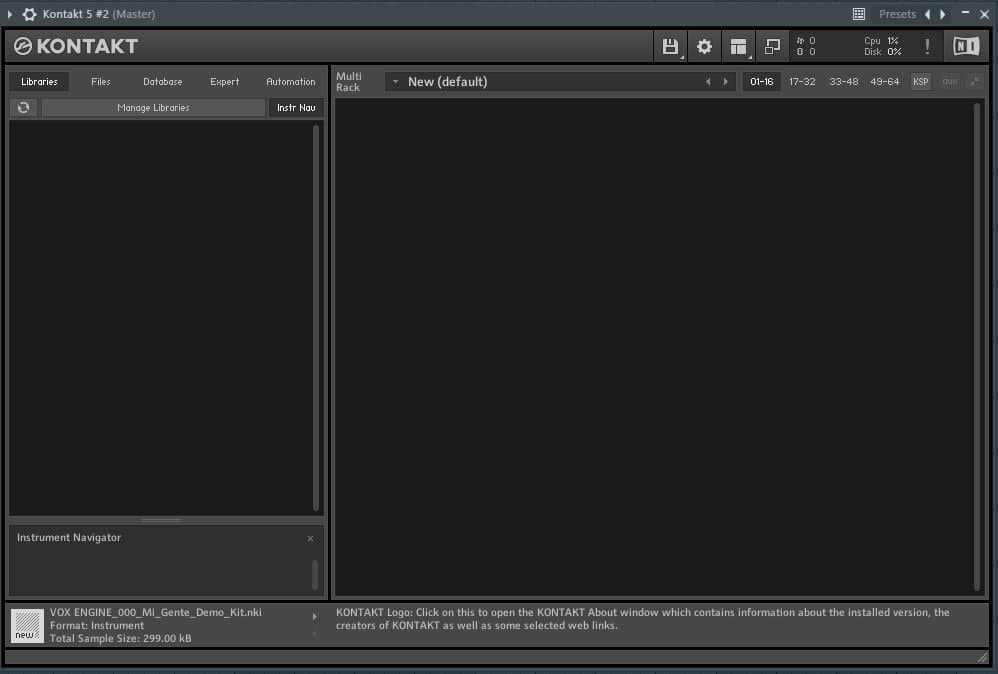The width and height of the screenshot is (998, 674).
Task: Show rack page 49-64
Action: (885, 81)
